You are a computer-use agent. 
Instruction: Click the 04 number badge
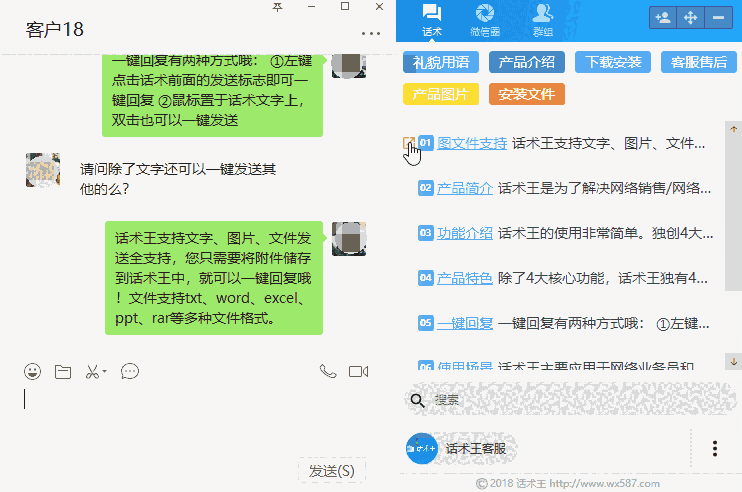point(425,278)
